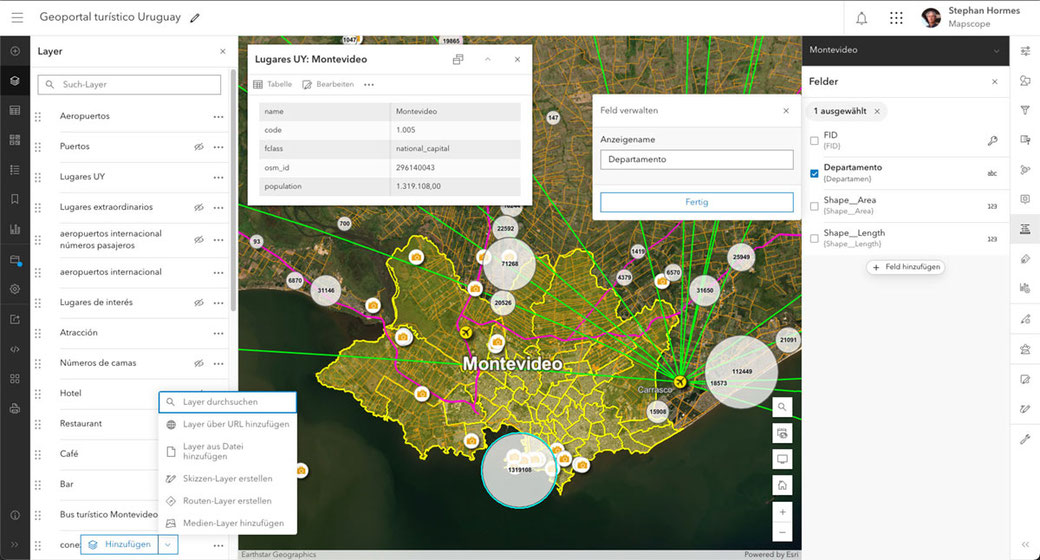
Task: Toggle visibility of Lugares de interés layer
Action: pyautogui.click(x=198, y=303)
